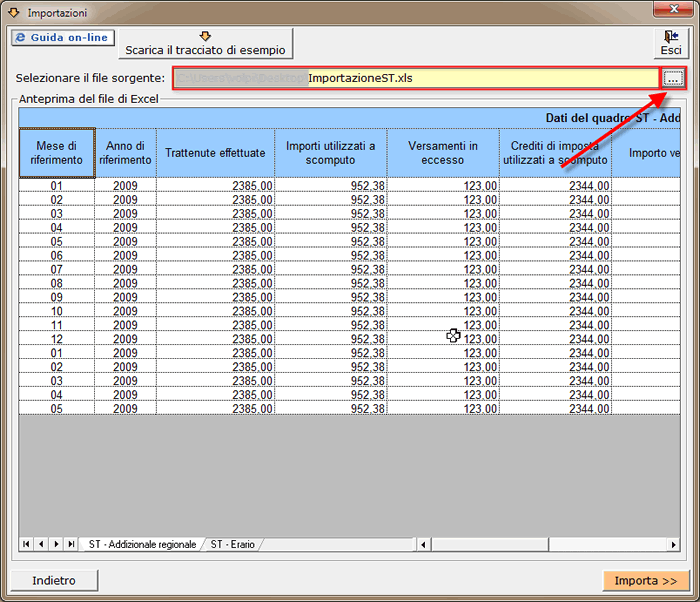Select the Versamenti in eccesso header
Image resolution: width=700 pixels, height=602 pixels.
[x=443, y=153]
